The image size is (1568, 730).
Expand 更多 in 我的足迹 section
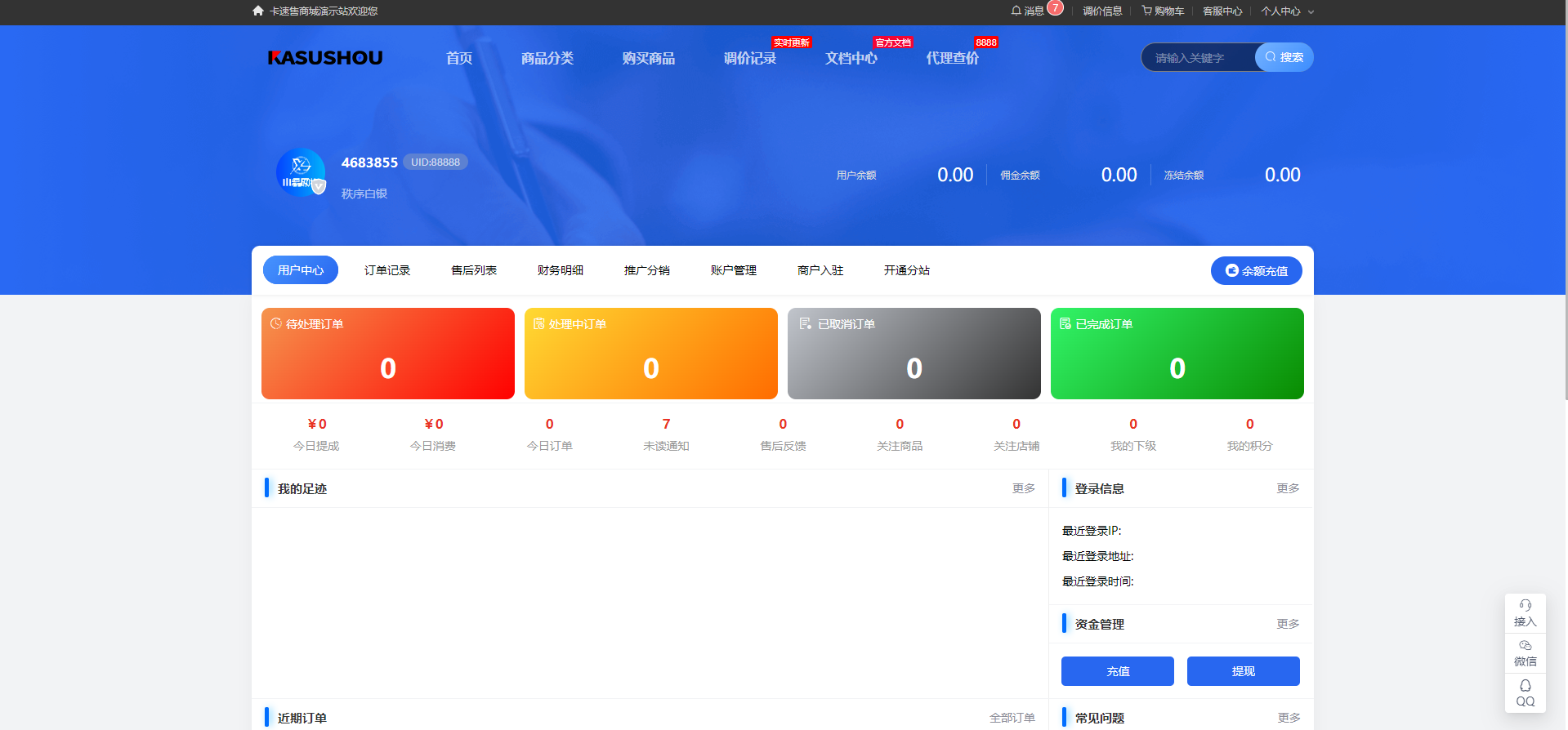1023,488
